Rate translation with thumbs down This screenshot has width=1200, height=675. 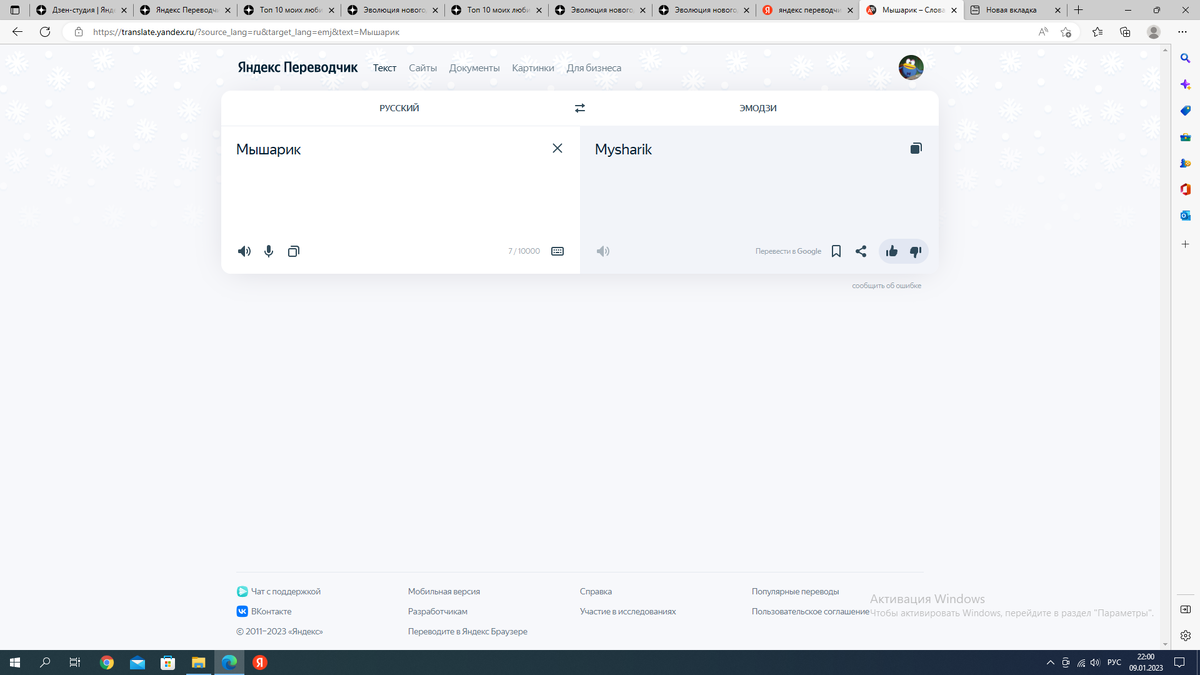pyautogui.click(x=916, y=251)
